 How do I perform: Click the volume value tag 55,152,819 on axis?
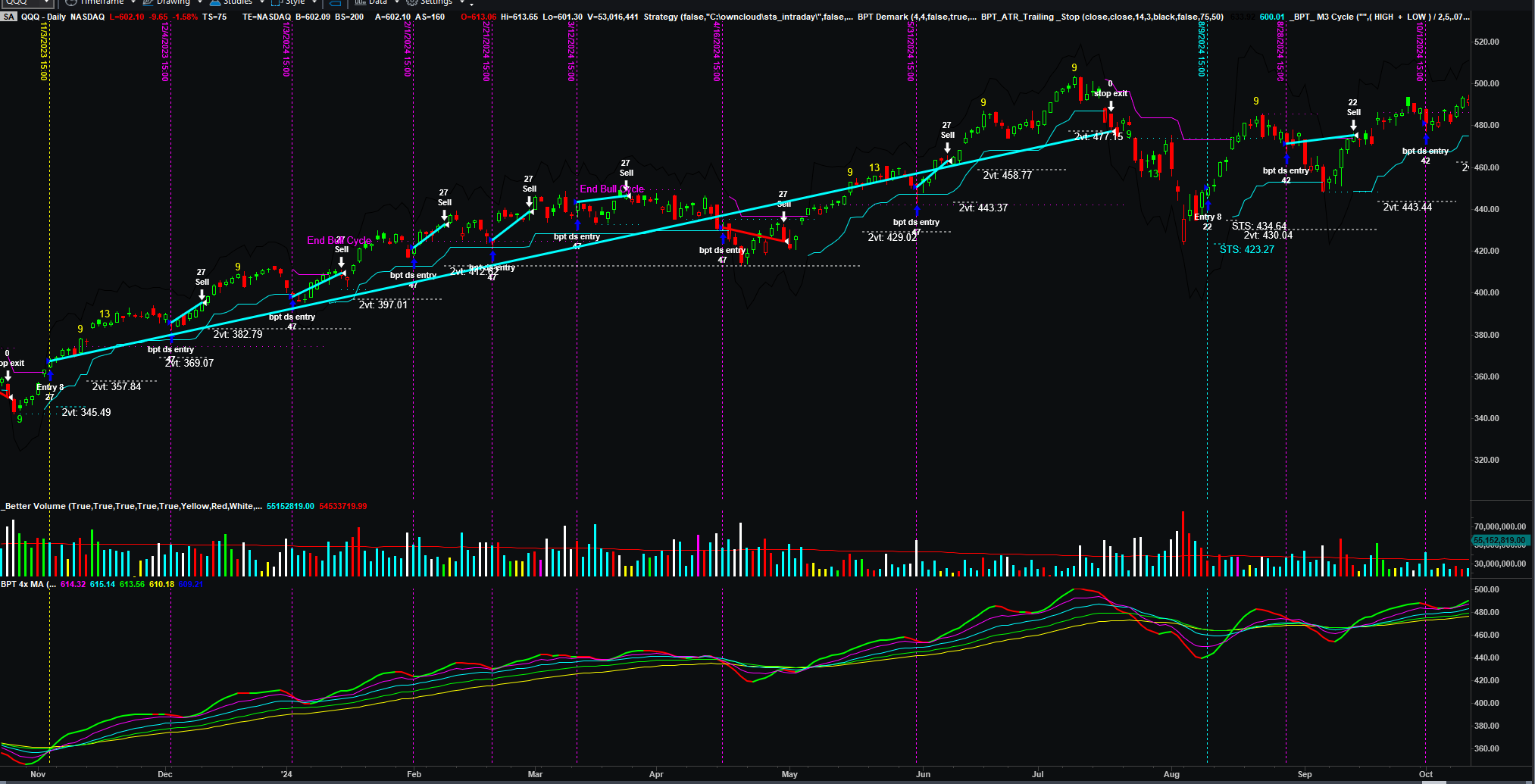point(1499,540)
